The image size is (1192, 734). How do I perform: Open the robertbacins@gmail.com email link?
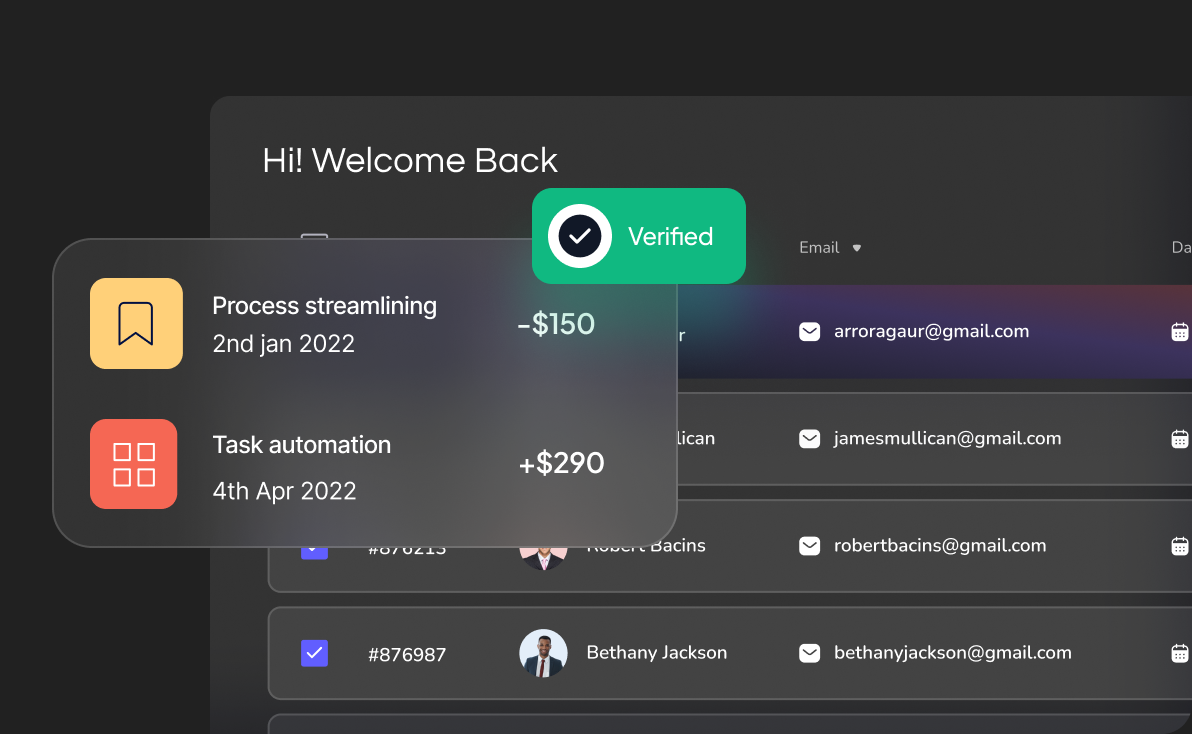point(940,546)
